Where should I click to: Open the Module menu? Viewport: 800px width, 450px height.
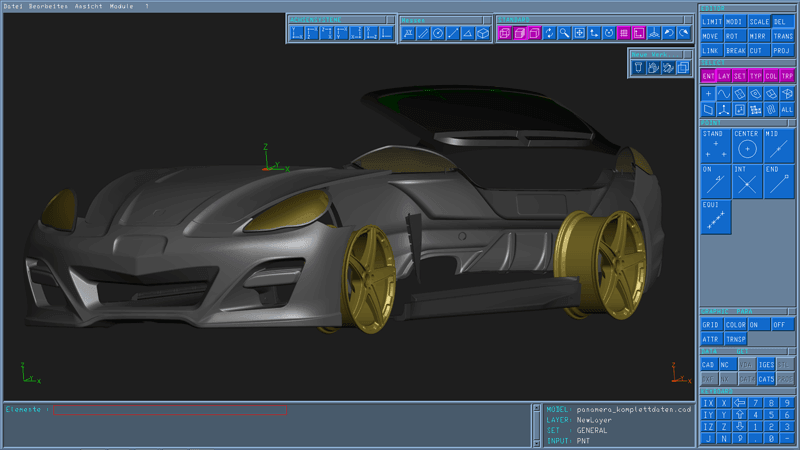[121, 6]
